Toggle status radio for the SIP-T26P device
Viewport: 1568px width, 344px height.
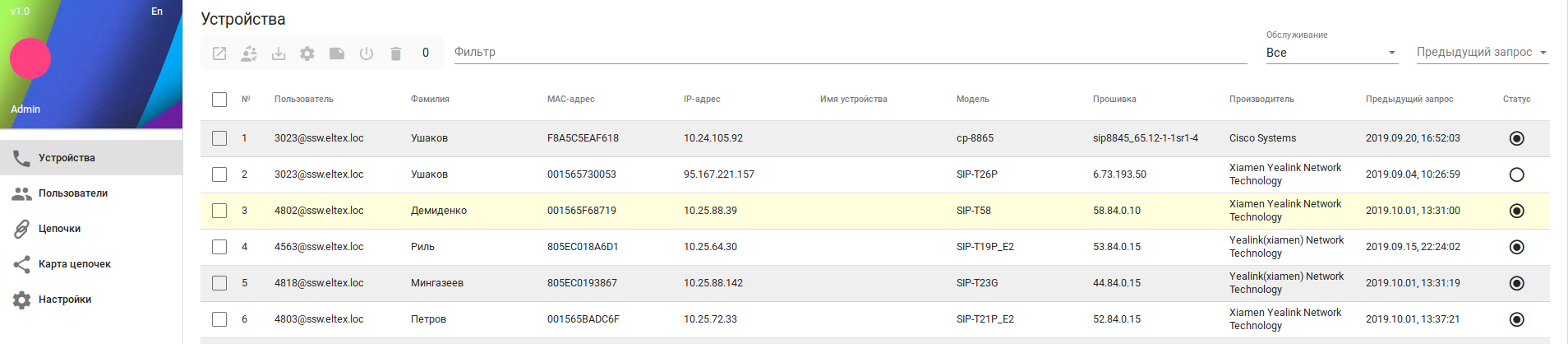point(1516,174)
